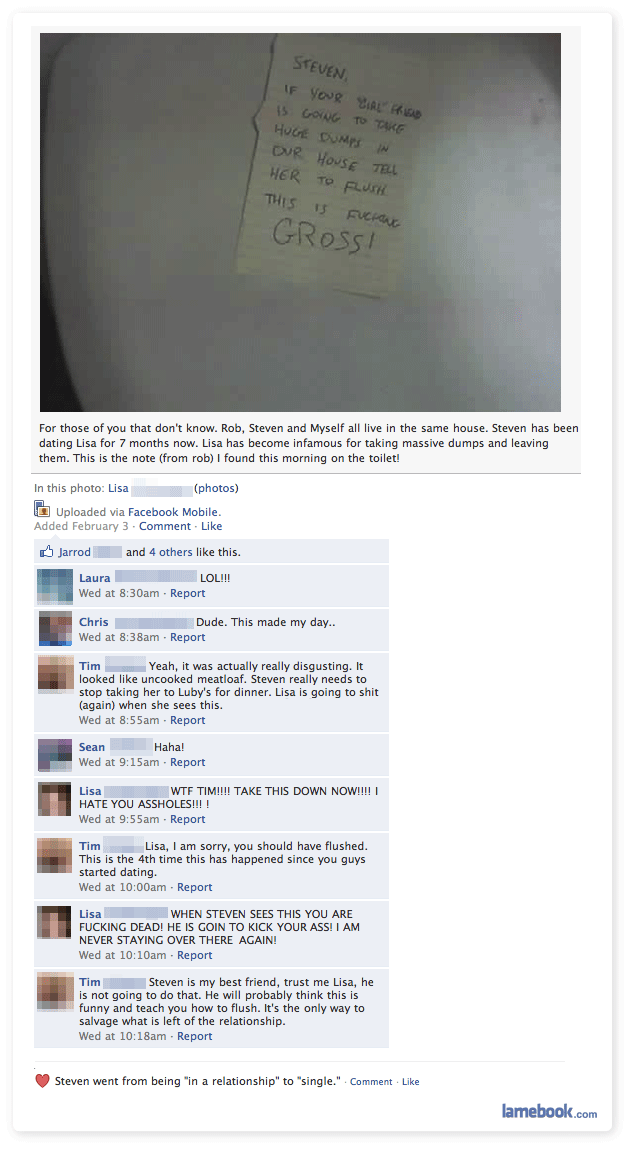
Task: Click Like next to Added February 3
Action: [212, 527]
